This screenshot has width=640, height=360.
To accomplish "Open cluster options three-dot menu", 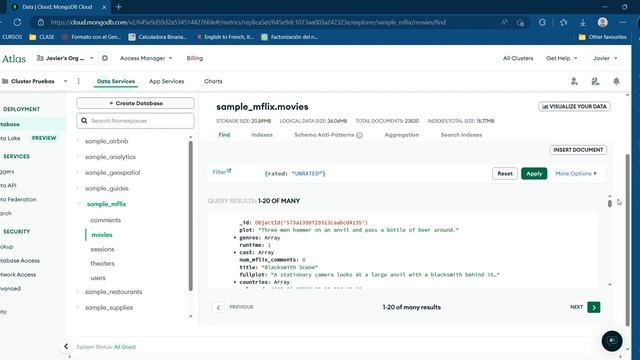I will pyautogui.click(x=78, y=81).
